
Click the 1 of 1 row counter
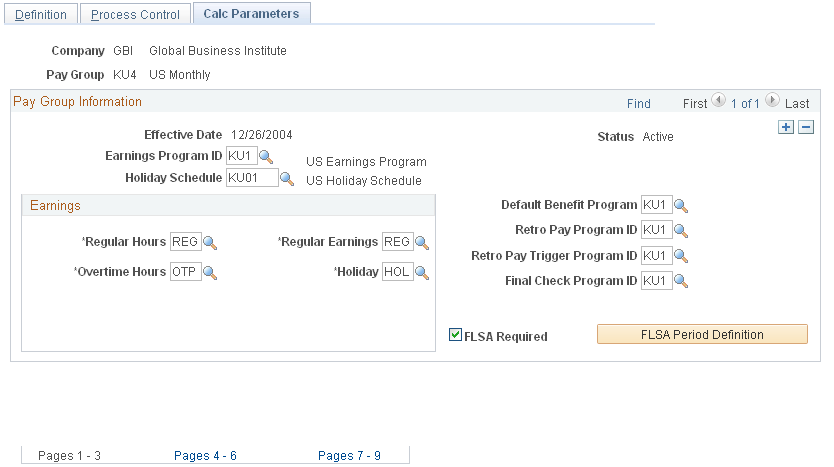pyautogui.click(x=745, y=104)
